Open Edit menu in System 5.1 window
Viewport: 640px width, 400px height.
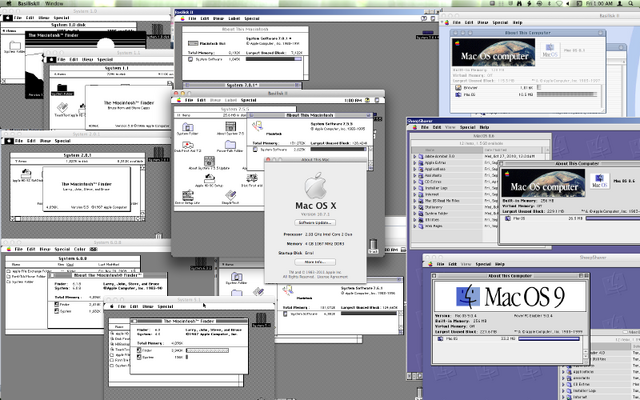134,306
